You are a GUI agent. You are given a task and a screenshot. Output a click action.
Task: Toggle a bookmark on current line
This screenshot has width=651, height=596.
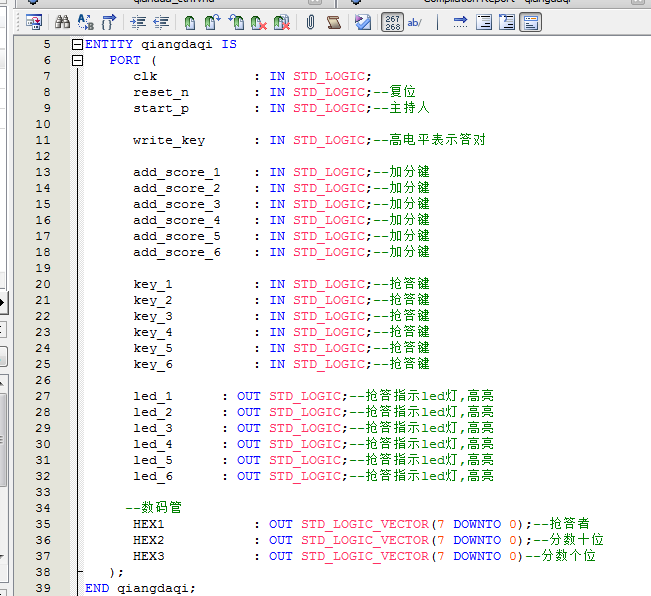click(189, 22)
